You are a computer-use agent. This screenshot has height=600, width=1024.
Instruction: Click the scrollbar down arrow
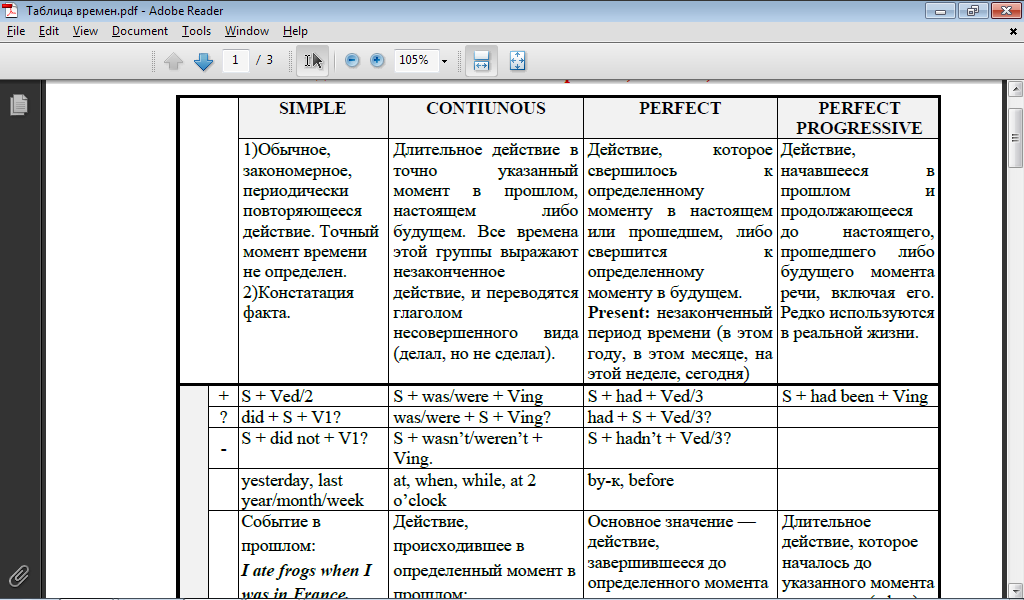[x=1015, y=588]
